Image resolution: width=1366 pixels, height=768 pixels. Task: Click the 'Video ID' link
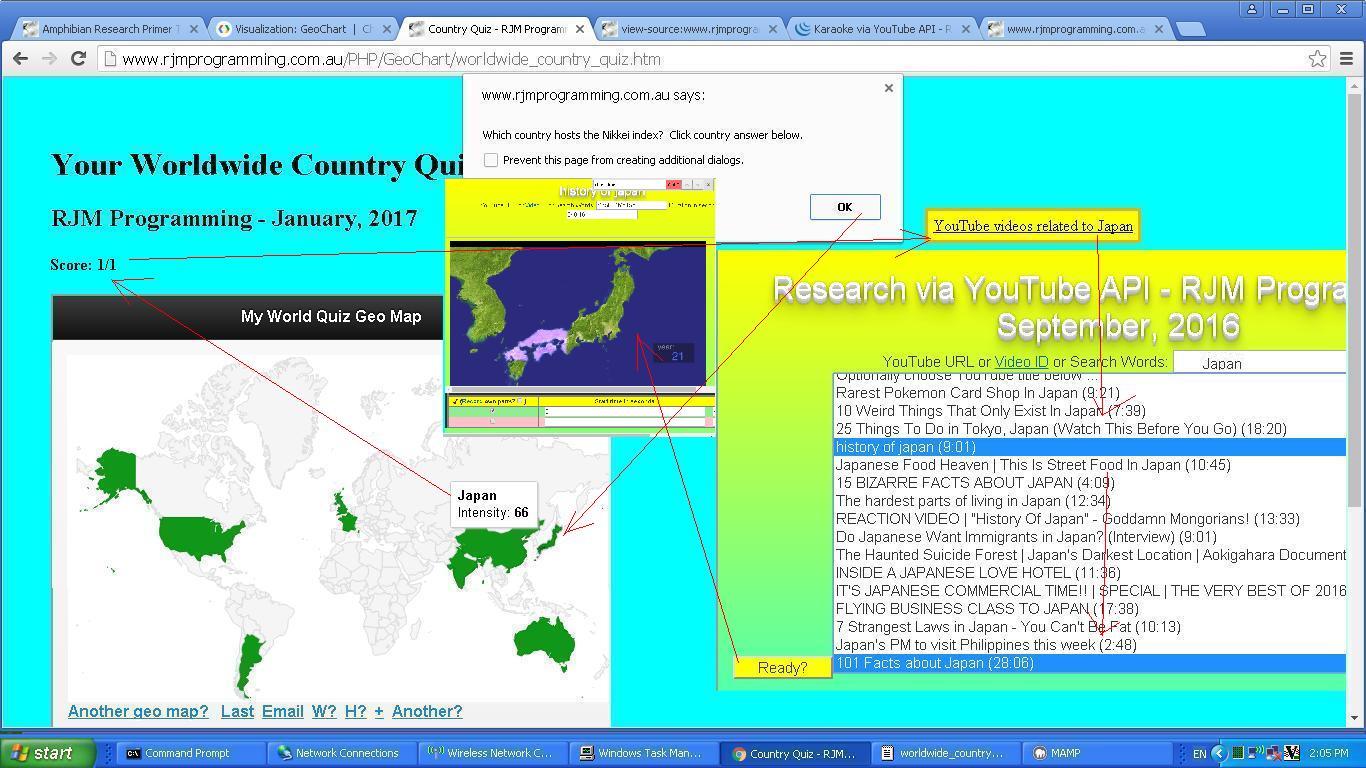(1021, 362)
